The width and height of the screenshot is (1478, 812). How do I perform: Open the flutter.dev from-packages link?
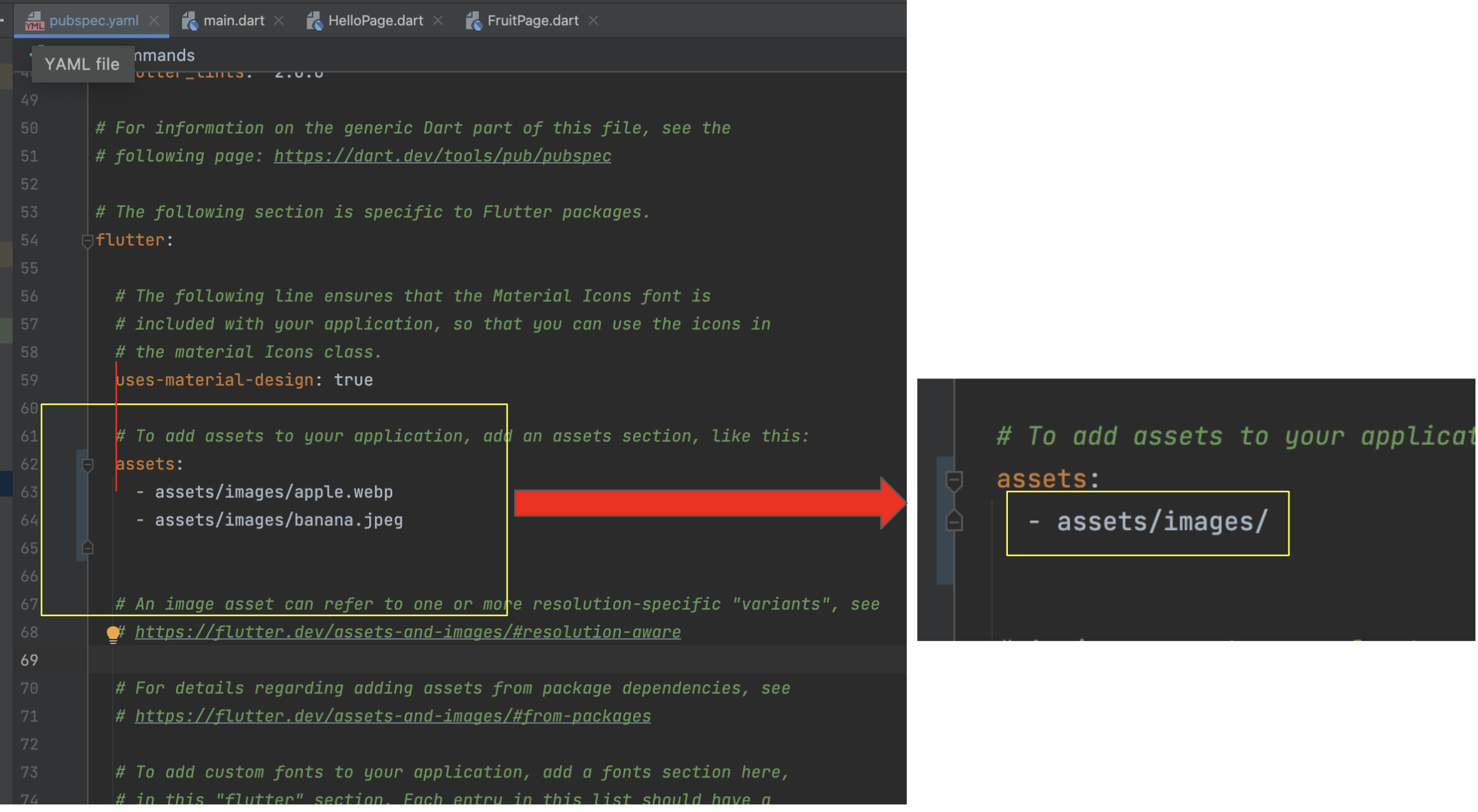tap(393, 717)
